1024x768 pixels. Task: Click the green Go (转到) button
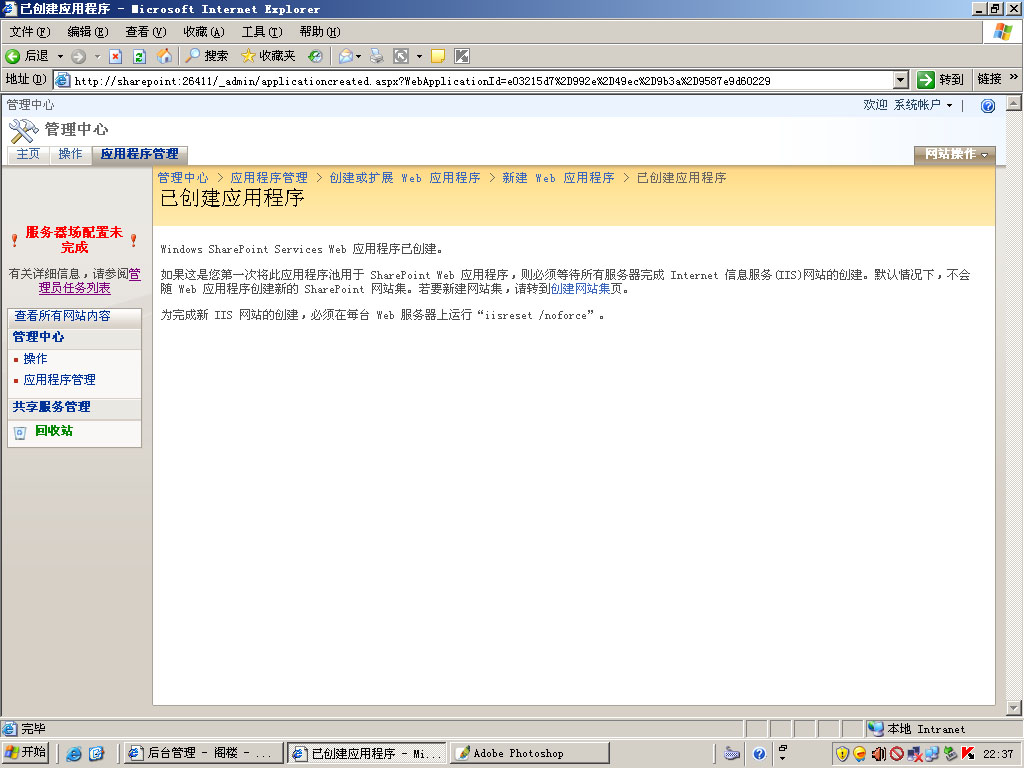click(x=940, y=80)
